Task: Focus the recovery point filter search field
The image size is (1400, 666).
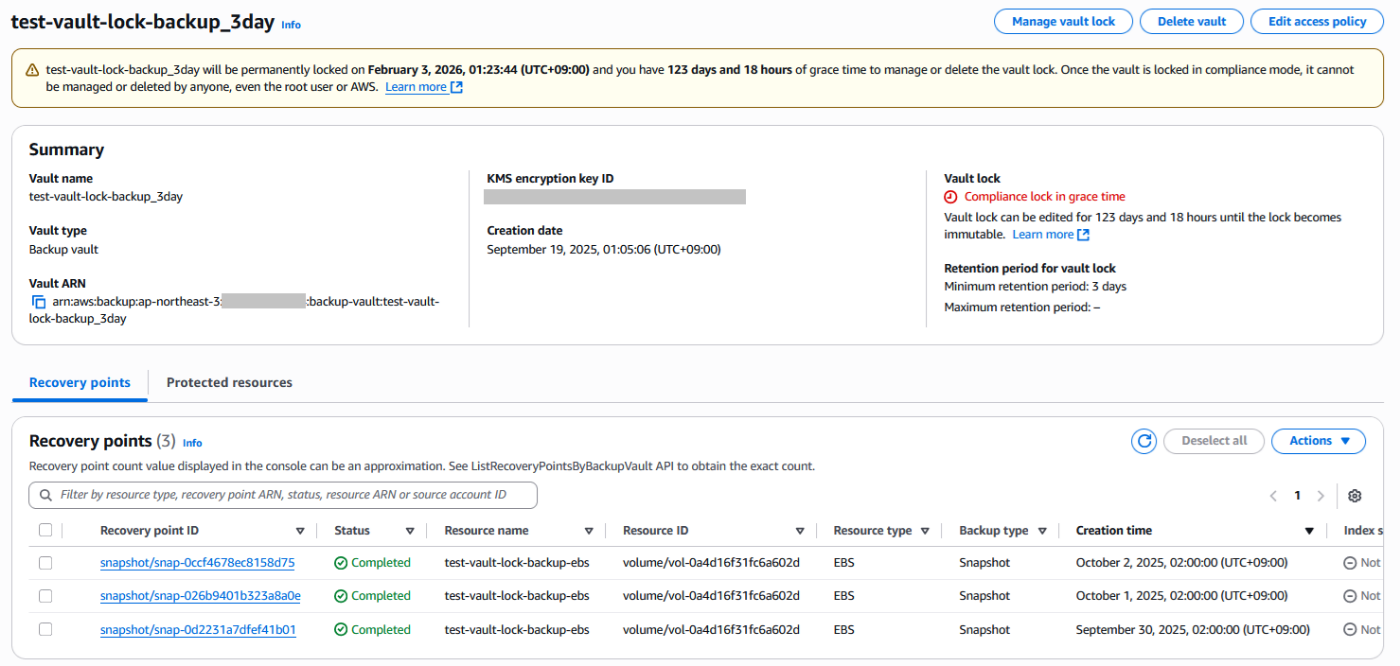Action: coord(283,495)
